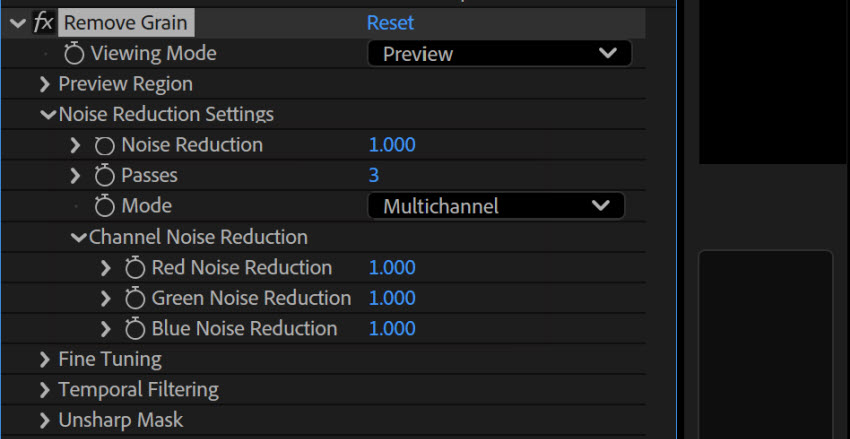The width and height of the screenshot is (850, 439).
Task: Toggle the Viewing Mode stopwatch
Action: [x=74, y=54]
